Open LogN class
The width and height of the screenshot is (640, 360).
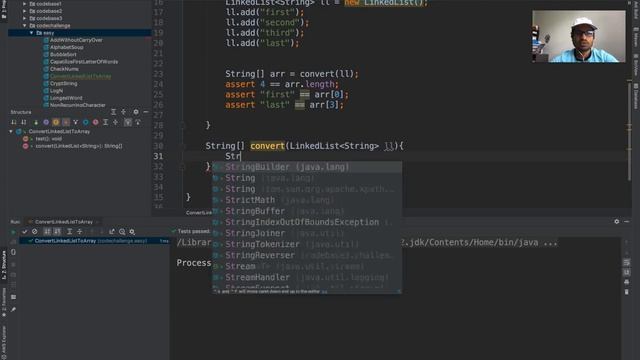[56, 91]
